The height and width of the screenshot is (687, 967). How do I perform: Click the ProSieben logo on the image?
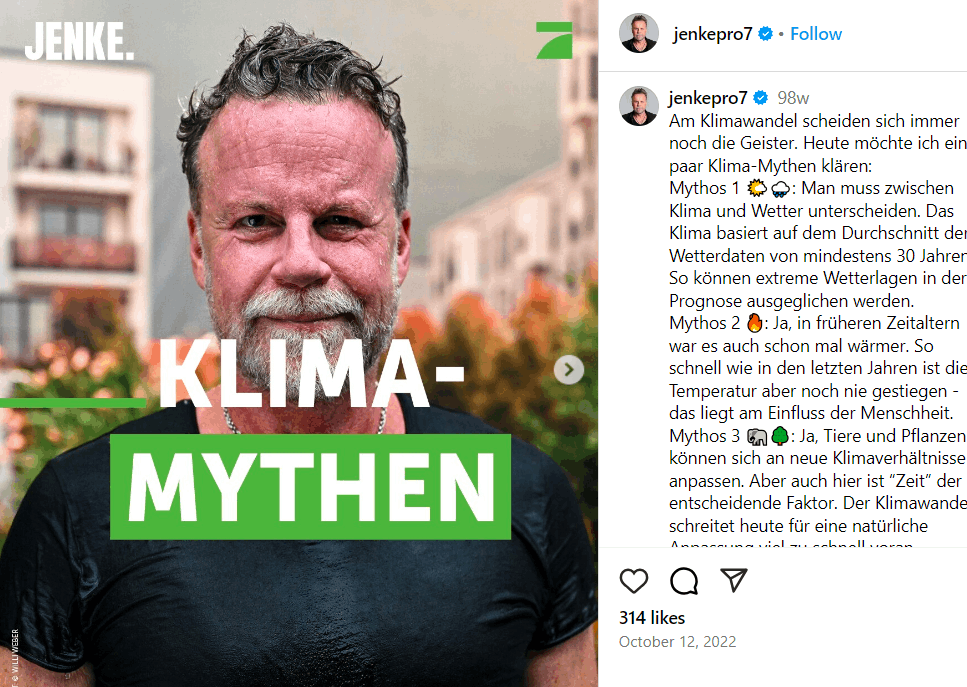[x=554, y=41]
